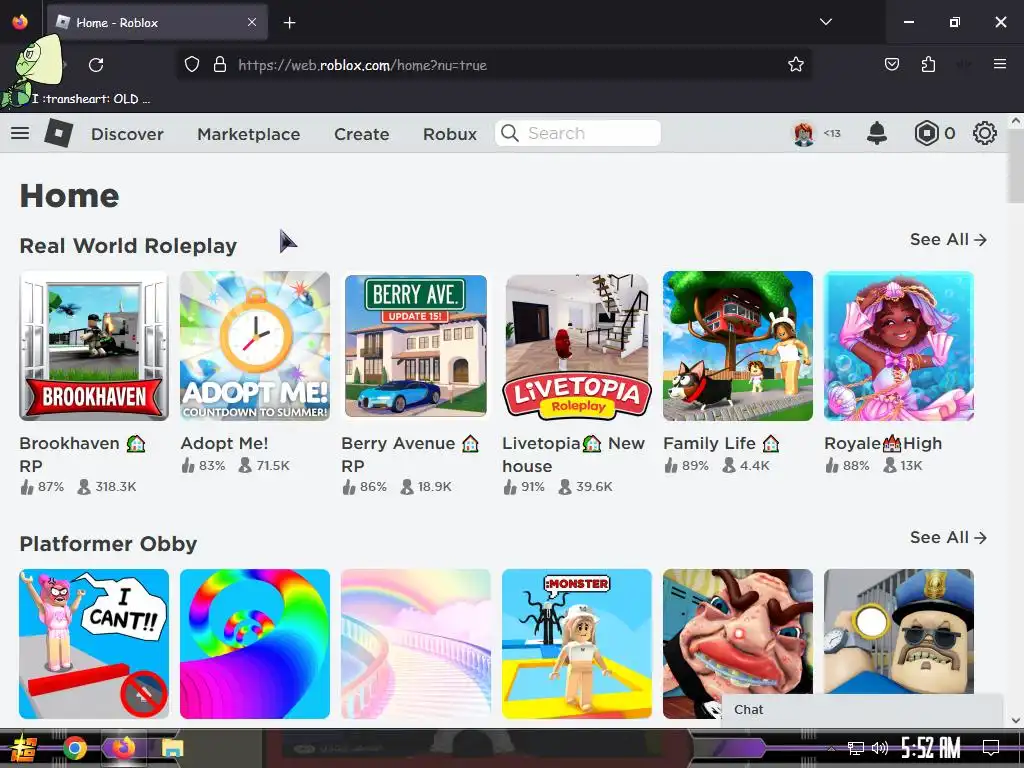Screen dimensions: 1024x768
Task: Open the Robux balance icon
Action: point(926,133)
